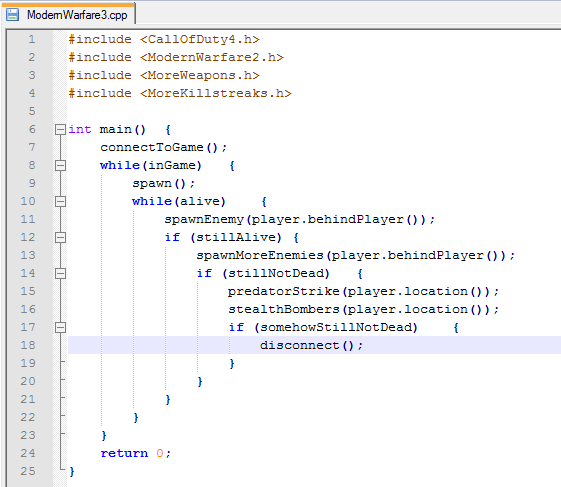Click the int keyword on line 6
This screenshot has height=487, width=561.
tap(80, 129)
